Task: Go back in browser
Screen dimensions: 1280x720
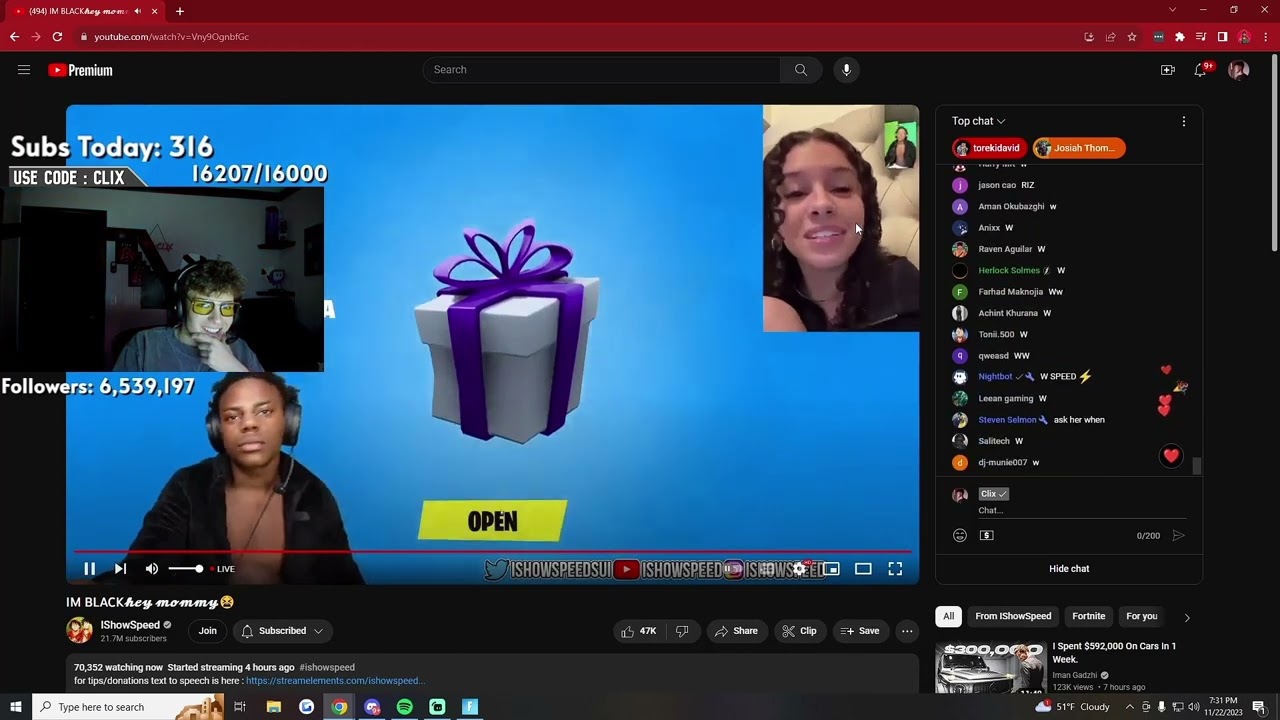Action: click(x=14, y=37)
